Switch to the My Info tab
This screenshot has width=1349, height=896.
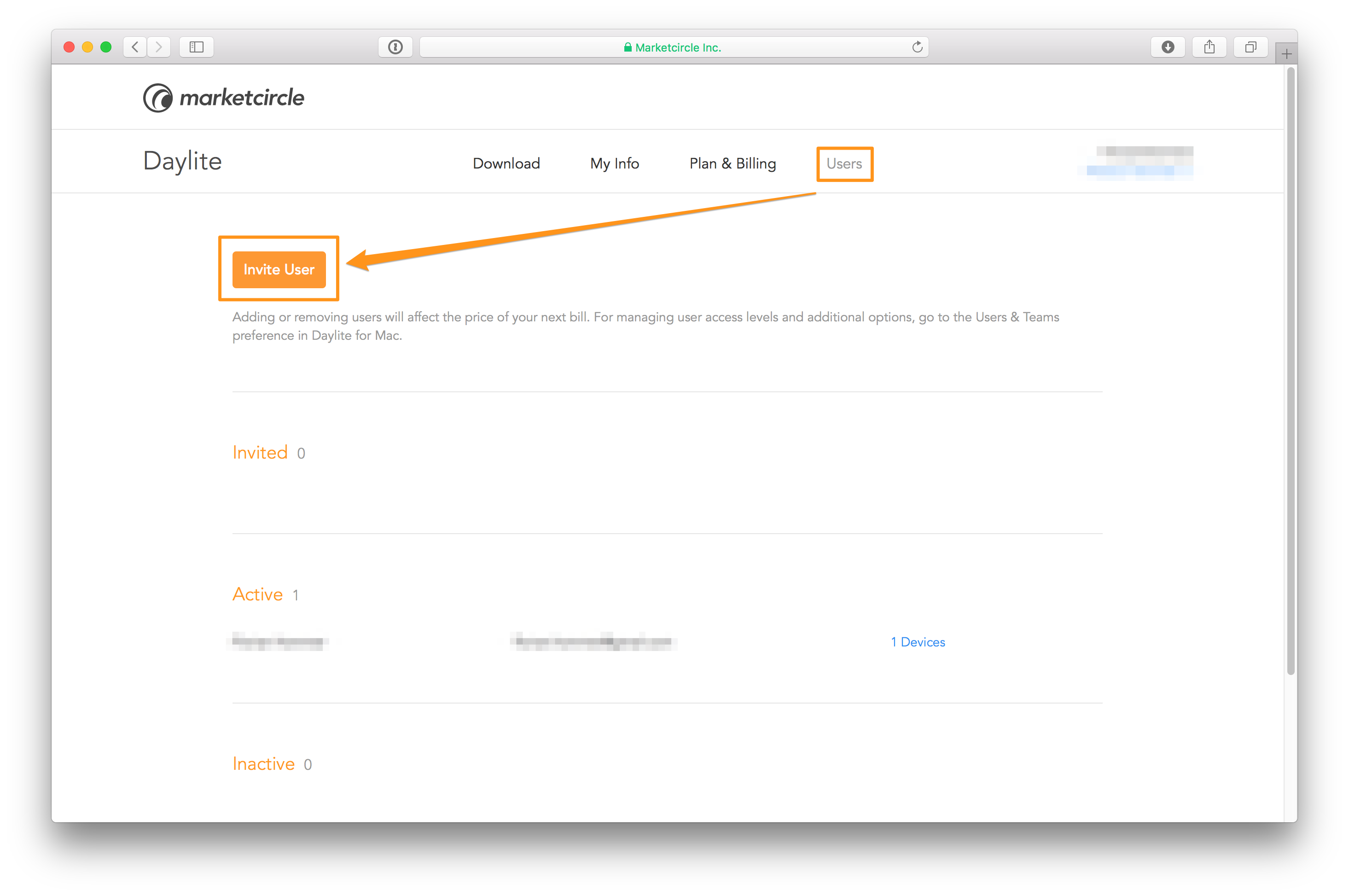615,163
